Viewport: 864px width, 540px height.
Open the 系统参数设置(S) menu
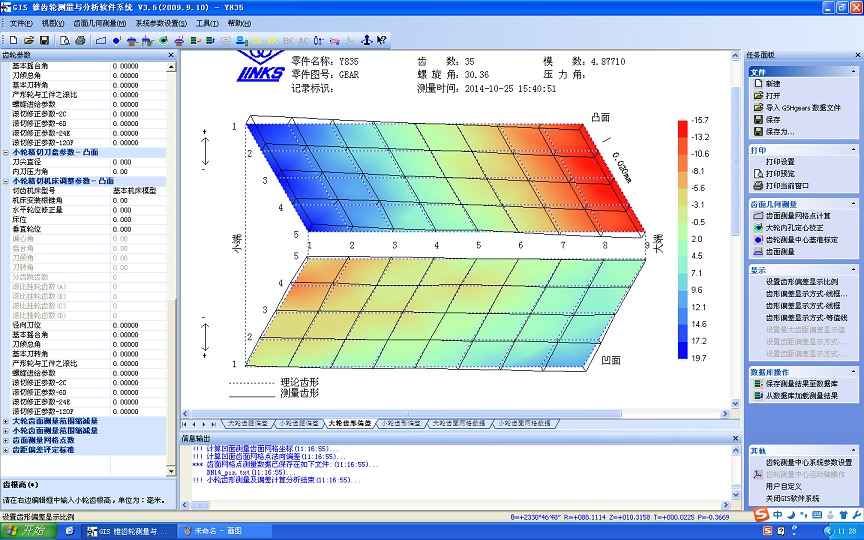point(161,23)
